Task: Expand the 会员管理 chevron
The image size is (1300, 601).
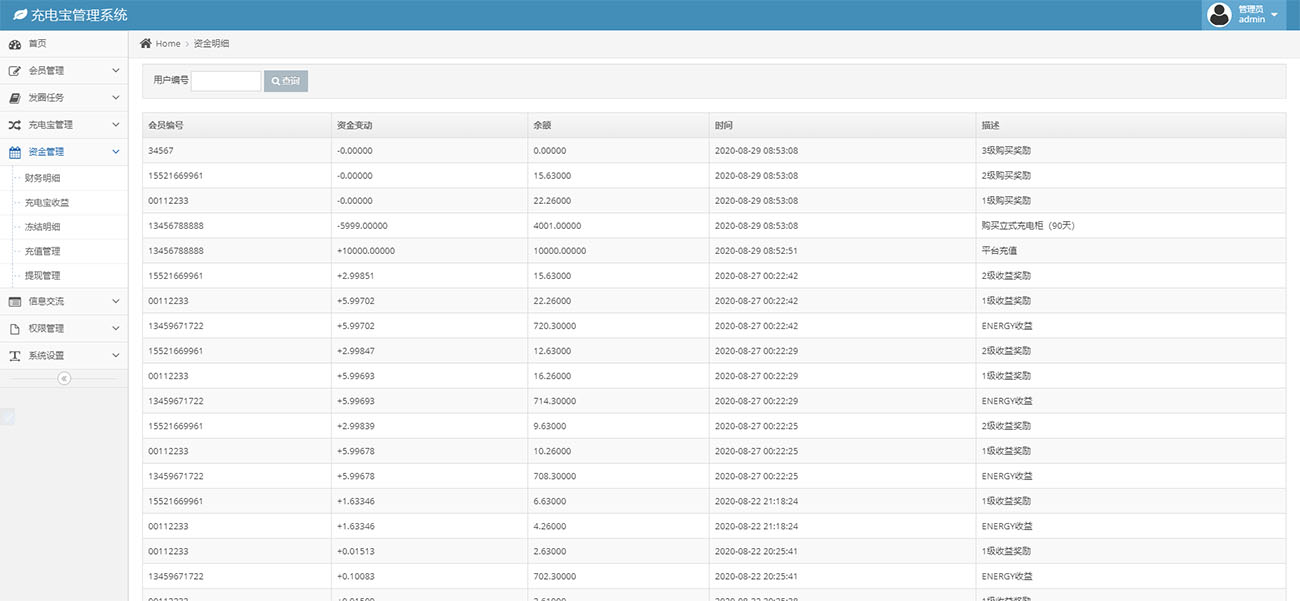Action: click(x=116, y=71)
